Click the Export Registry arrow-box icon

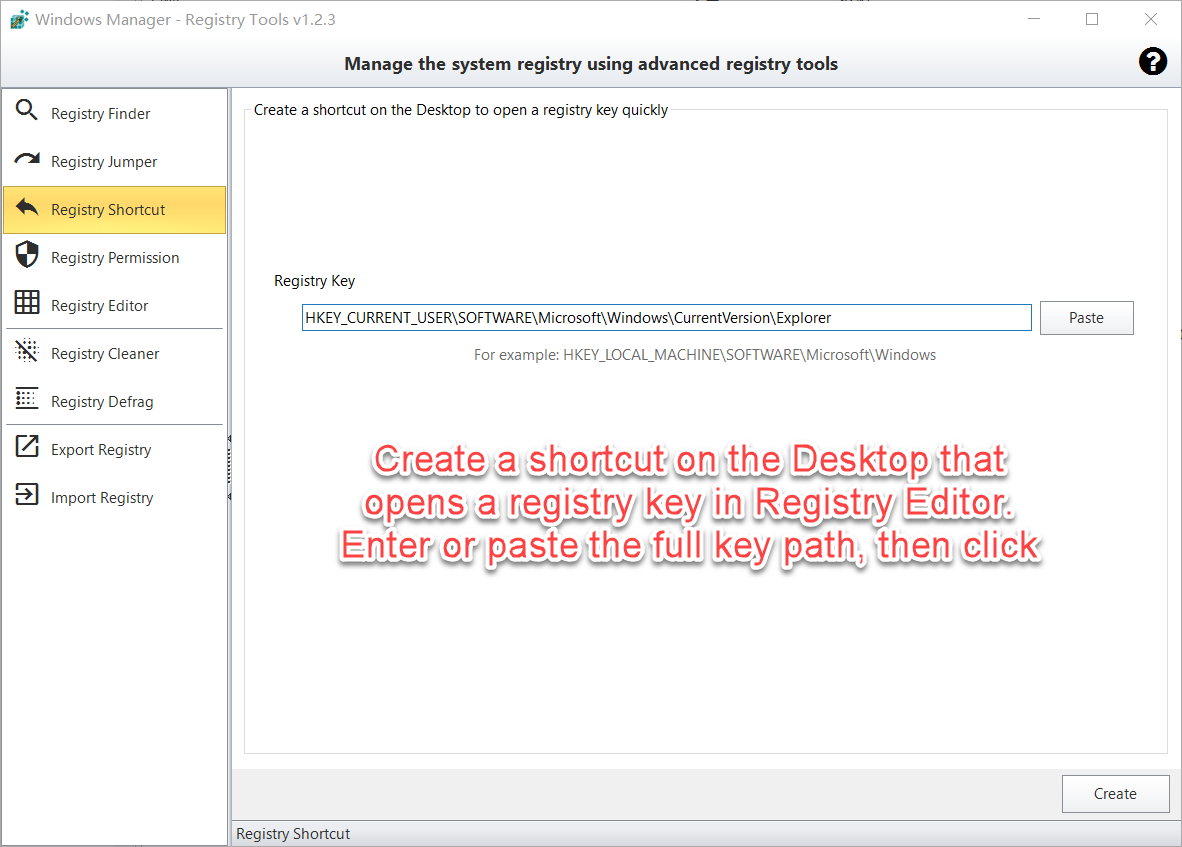26,446
